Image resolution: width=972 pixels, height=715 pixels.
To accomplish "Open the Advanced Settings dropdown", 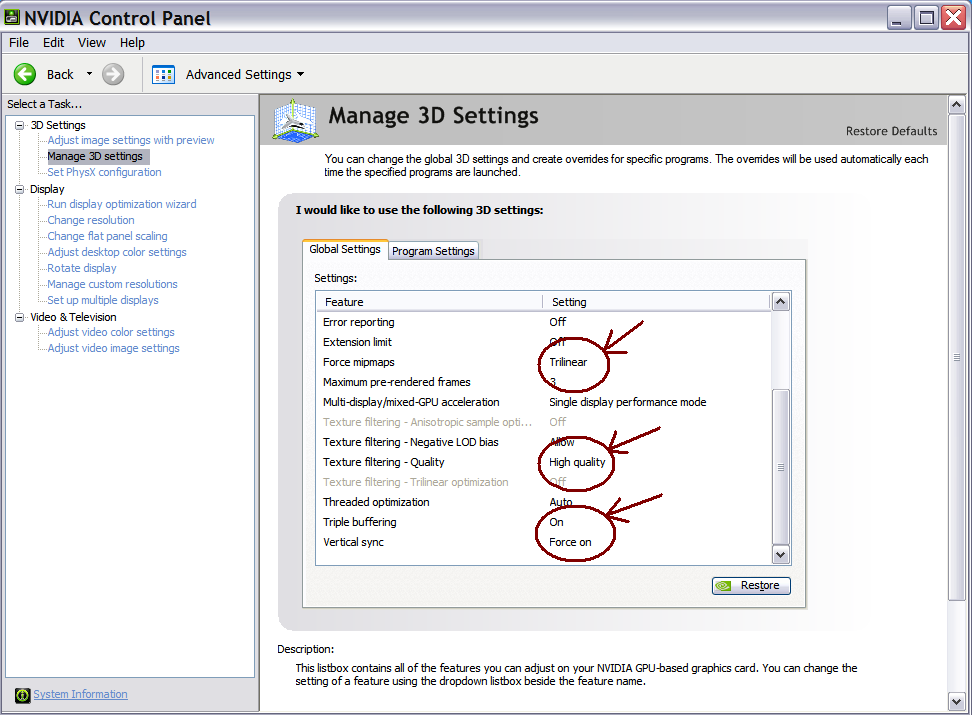I will [245, 74].
